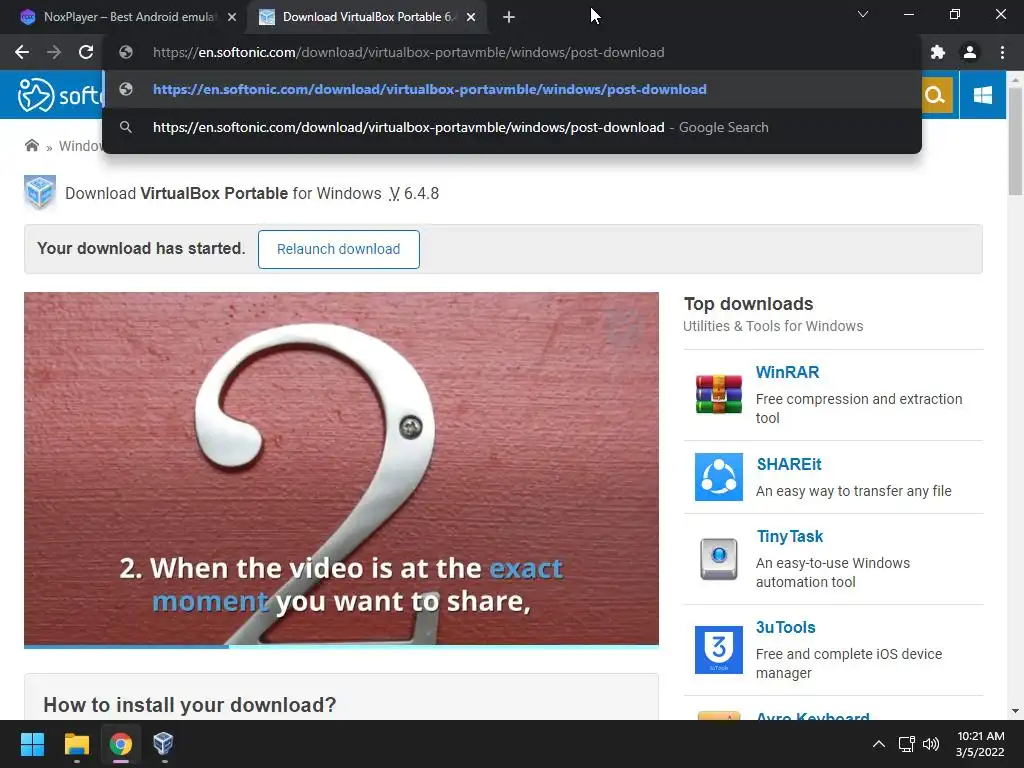Go back to the previous page
Viewport: 1024px width, 768px height.
click(x=22, y=52)
